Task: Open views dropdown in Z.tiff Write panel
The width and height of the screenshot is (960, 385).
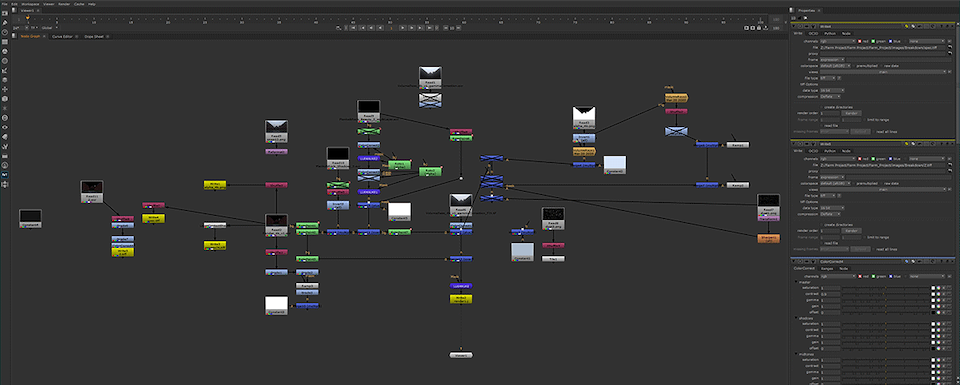Action: 883,190
